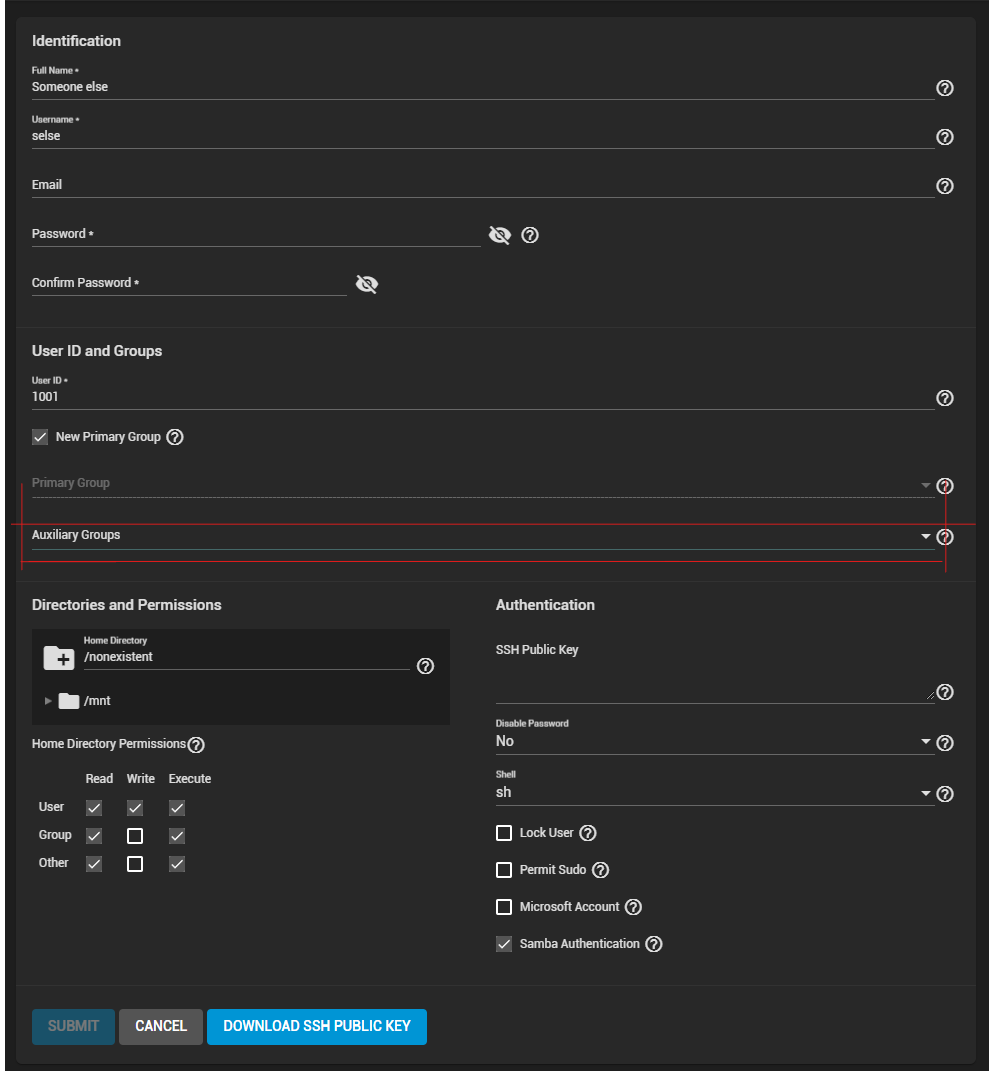This screenshot has width=989, height=1071.
Task: Enable the Microsoft Account checkbox
Action: (x=504, y=907)
